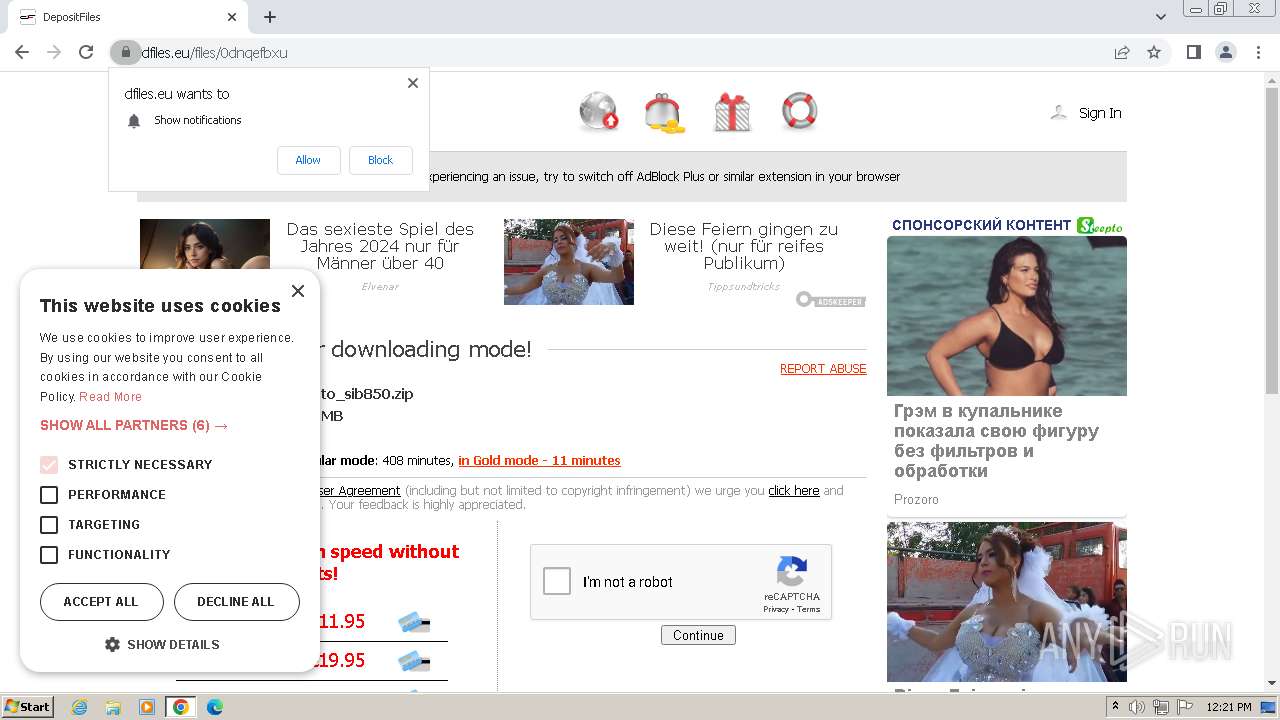Show hidden system tray icons

coord(1116,707)
